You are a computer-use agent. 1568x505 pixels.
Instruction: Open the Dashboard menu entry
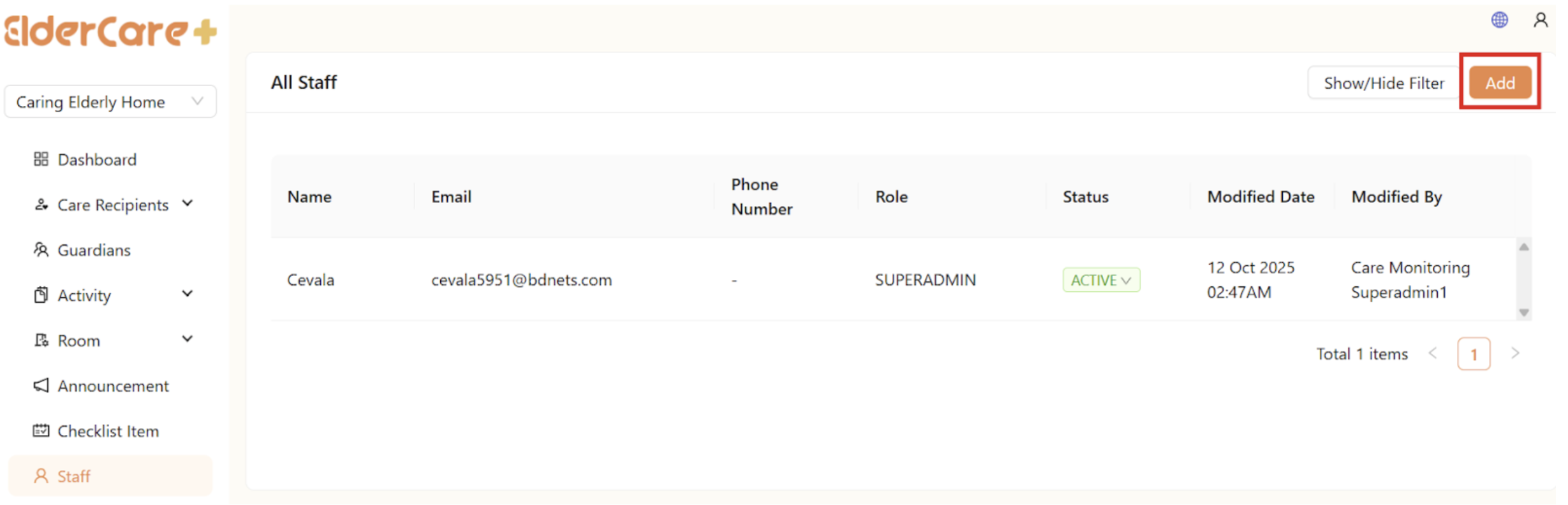[96, 159]
